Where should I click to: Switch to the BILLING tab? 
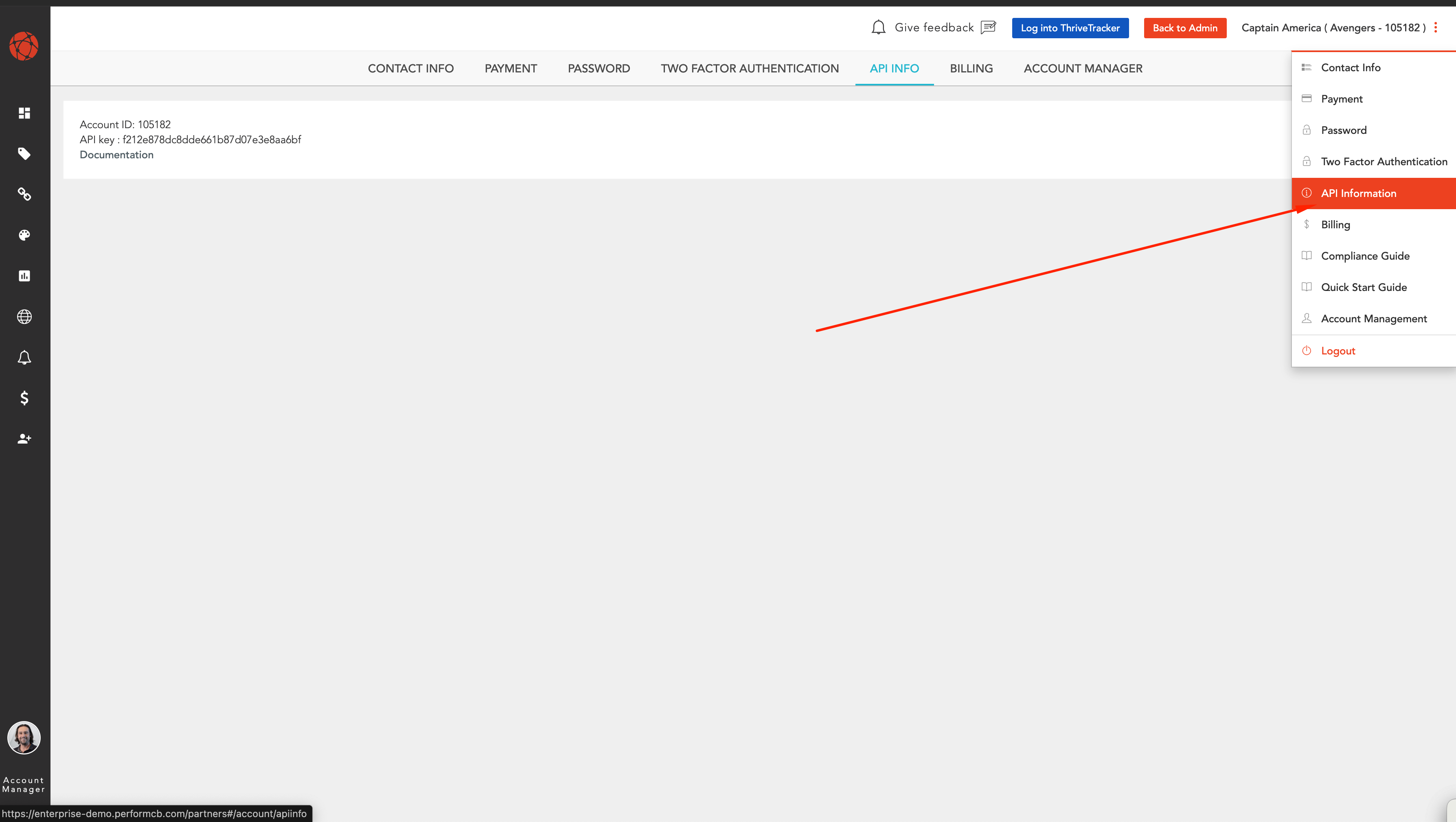971,68
